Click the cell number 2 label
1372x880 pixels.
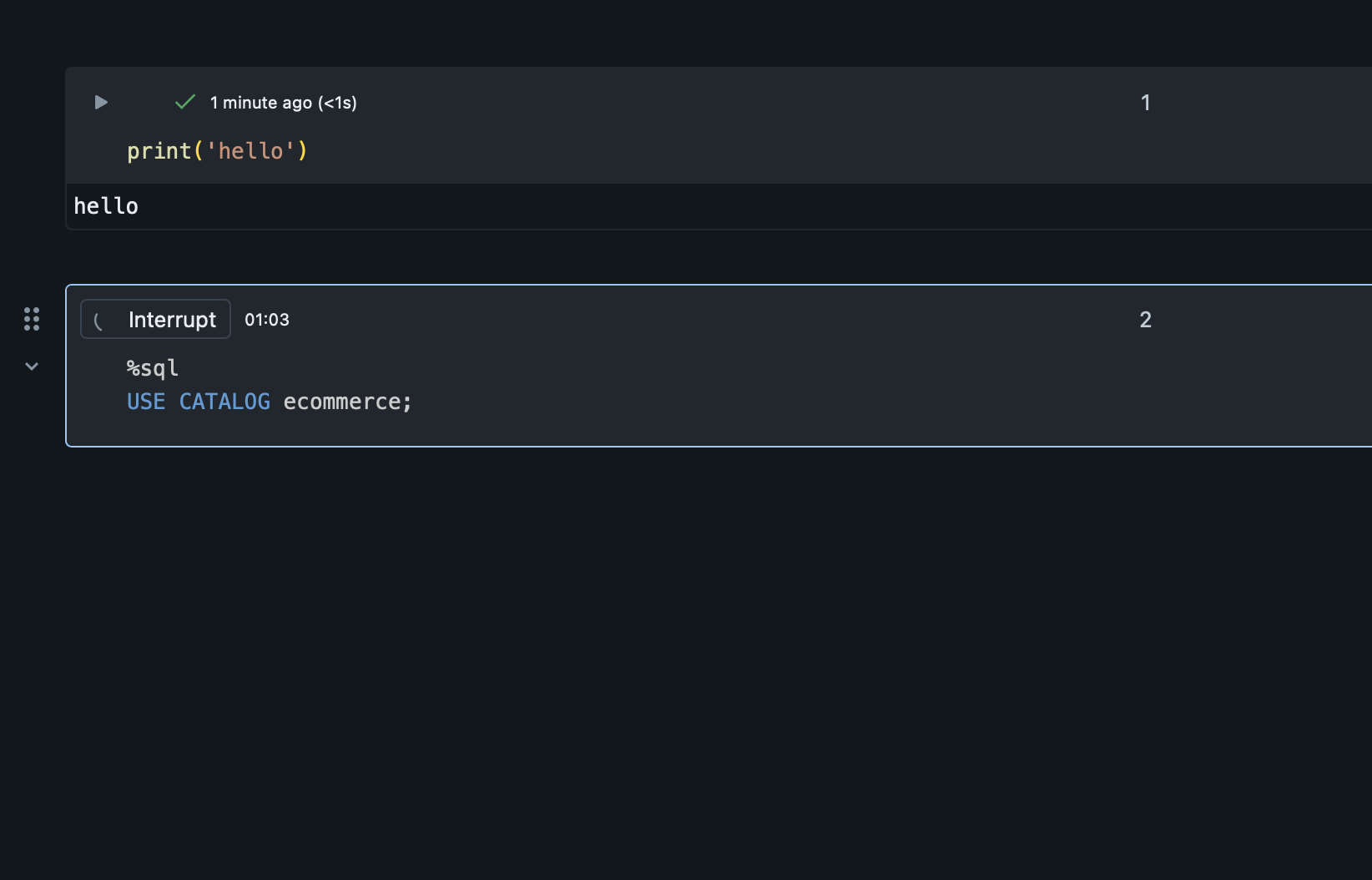pos(1145,320)
